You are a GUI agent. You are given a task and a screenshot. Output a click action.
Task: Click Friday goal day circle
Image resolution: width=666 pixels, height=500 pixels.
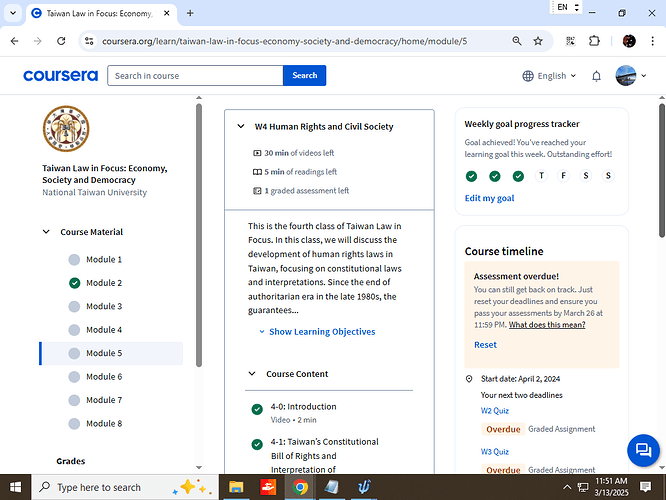coord(563,175)
